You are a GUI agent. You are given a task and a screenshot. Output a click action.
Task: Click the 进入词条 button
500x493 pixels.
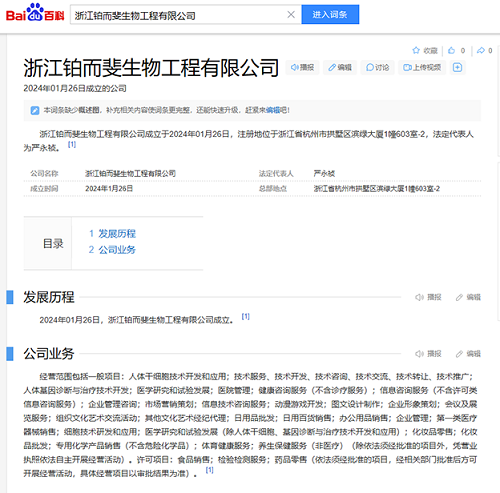330,15
